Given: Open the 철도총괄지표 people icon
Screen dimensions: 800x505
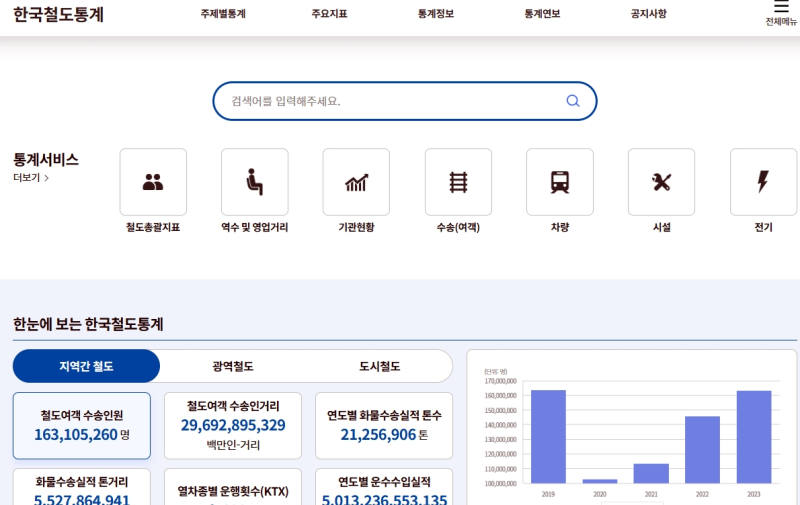Looking at the screenshot, I should point(153,182).
